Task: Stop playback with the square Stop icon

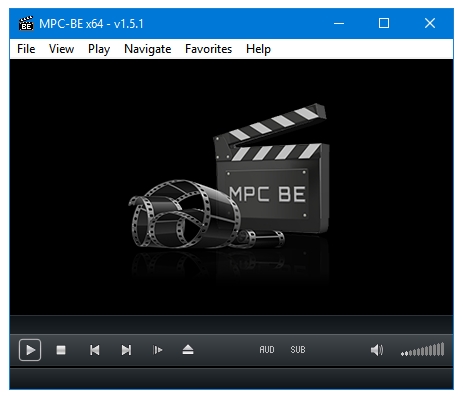Action: click(61, 350)
